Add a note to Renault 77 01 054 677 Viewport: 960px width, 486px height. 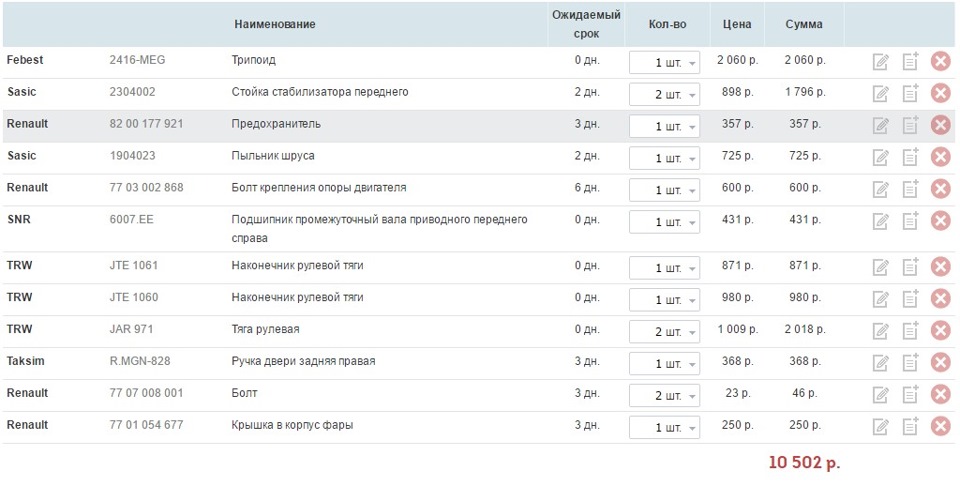tap(910, 427)
